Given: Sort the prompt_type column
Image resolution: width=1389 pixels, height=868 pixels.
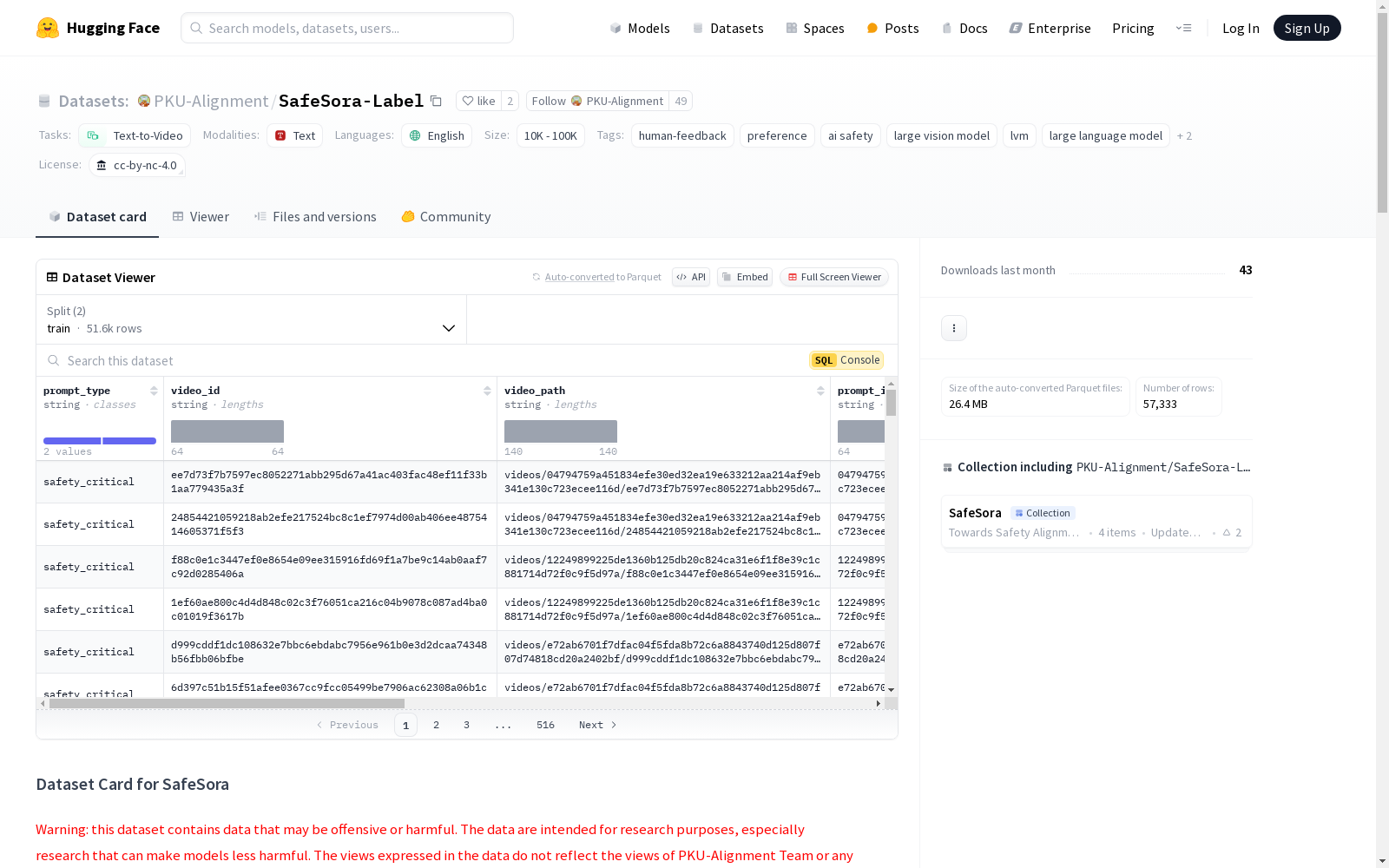Looking at the screenshot, I should (154, 391).
